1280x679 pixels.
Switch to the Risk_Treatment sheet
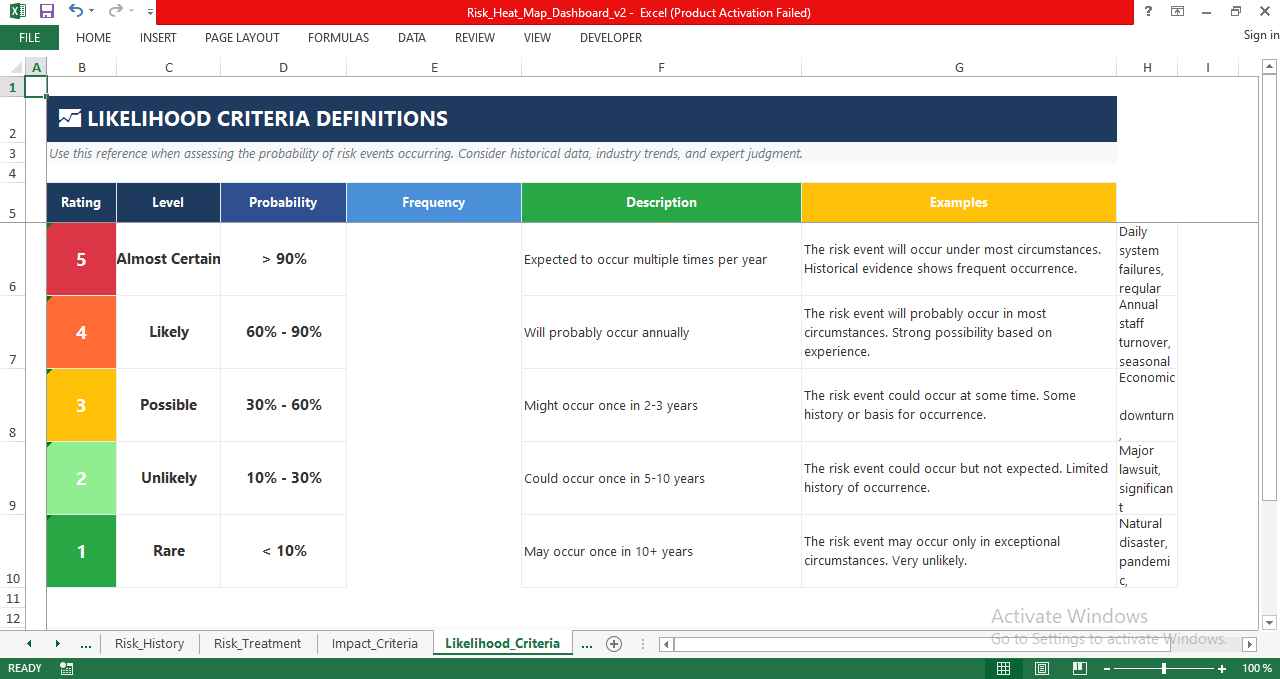257,643
